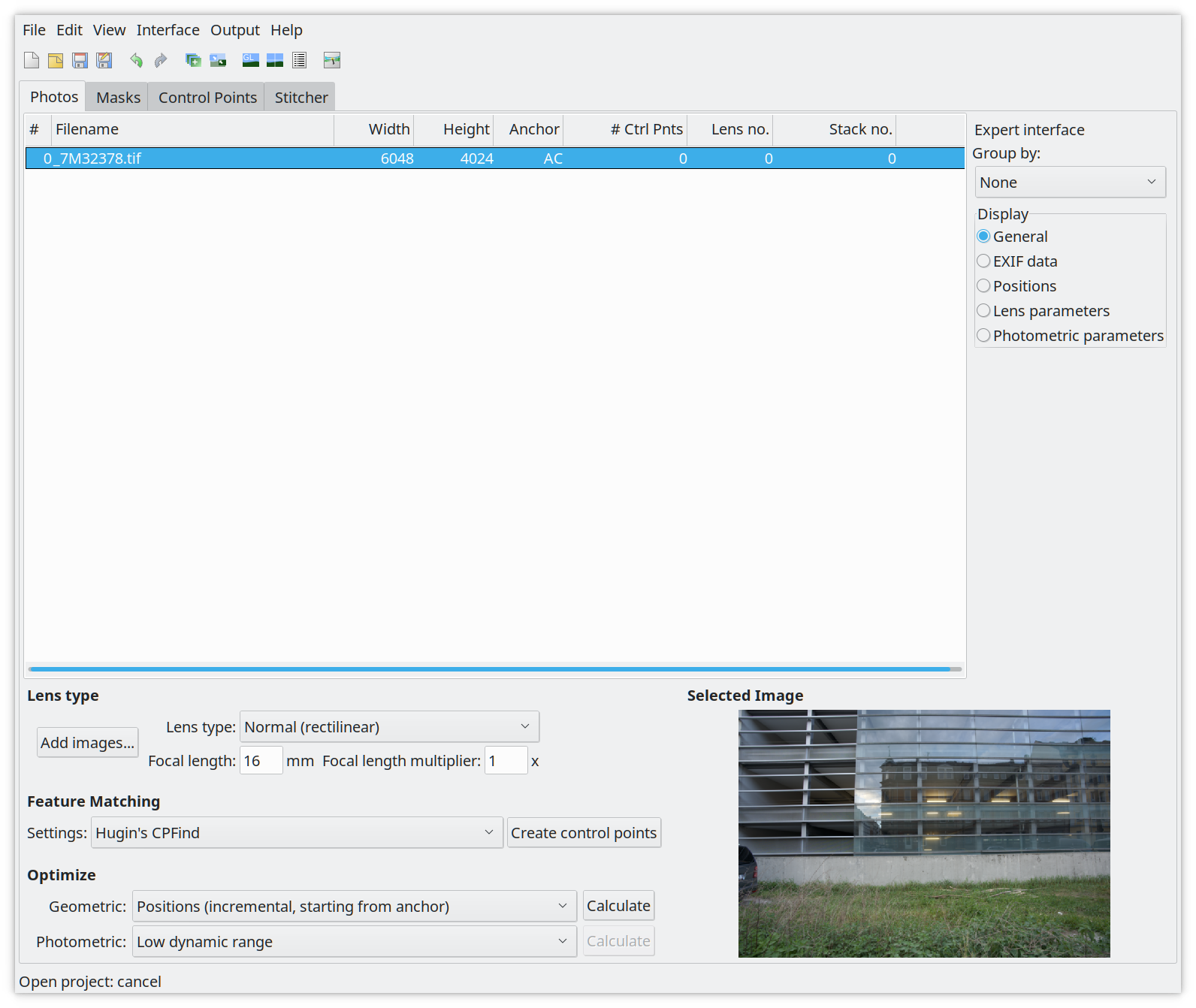
Task: Save the project with the floppy disk icon
Action: [80, 60]
